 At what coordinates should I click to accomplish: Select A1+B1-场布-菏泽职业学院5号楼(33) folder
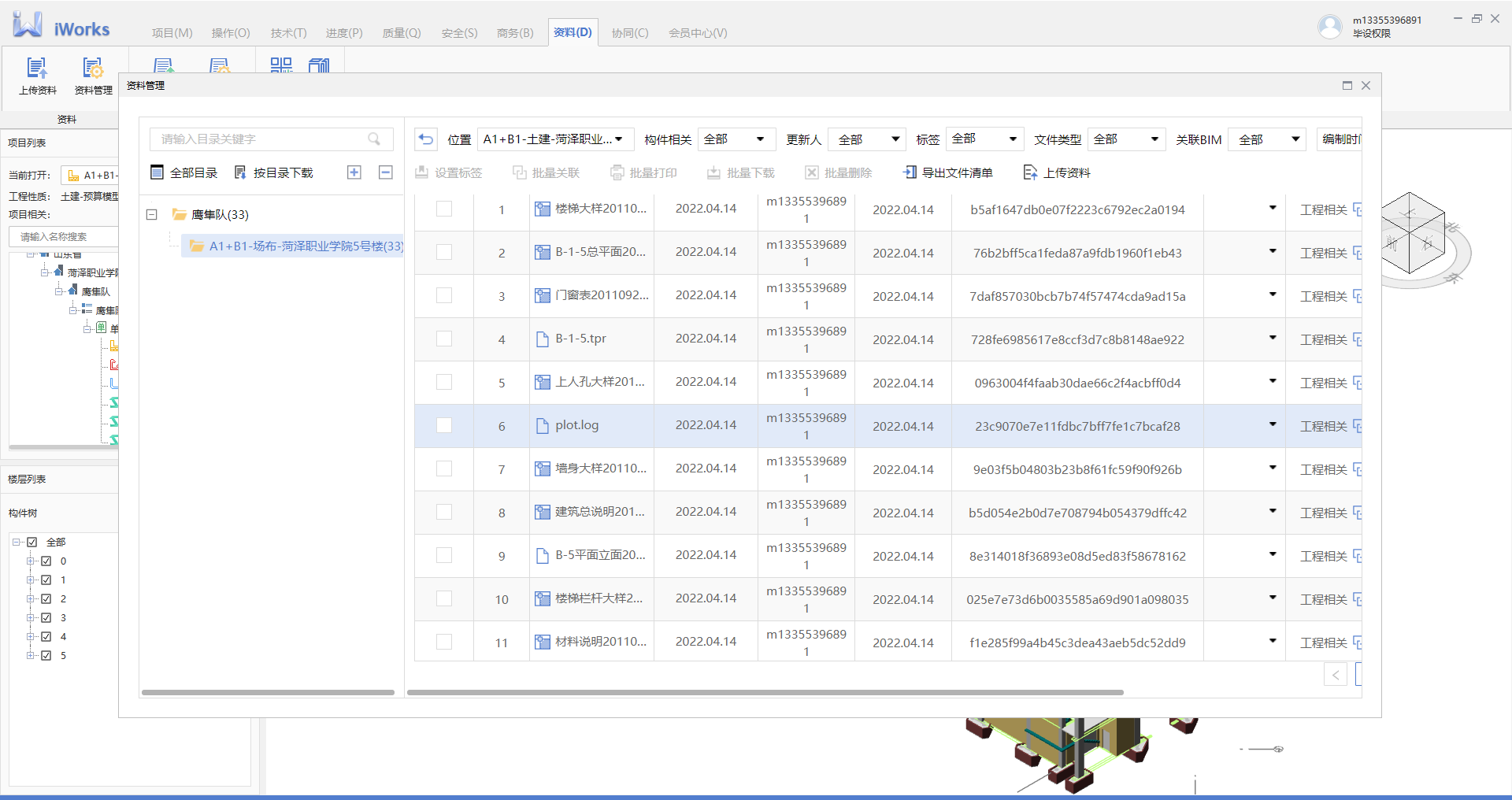tap(293, 246)
